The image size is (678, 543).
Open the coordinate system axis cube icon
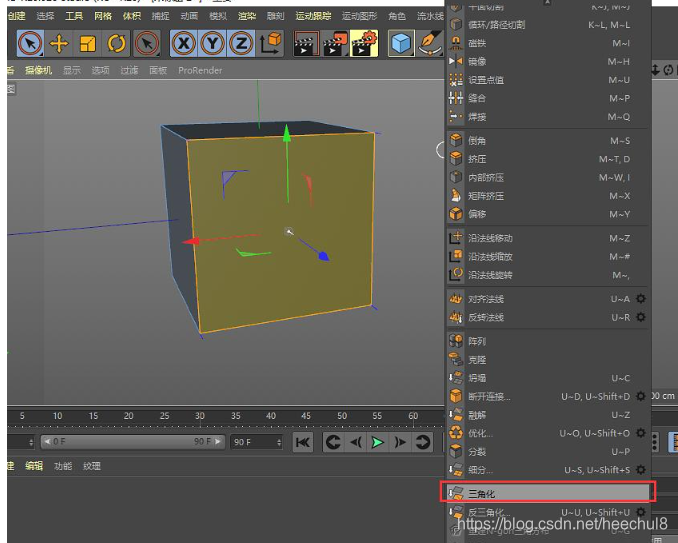(271, 44)
